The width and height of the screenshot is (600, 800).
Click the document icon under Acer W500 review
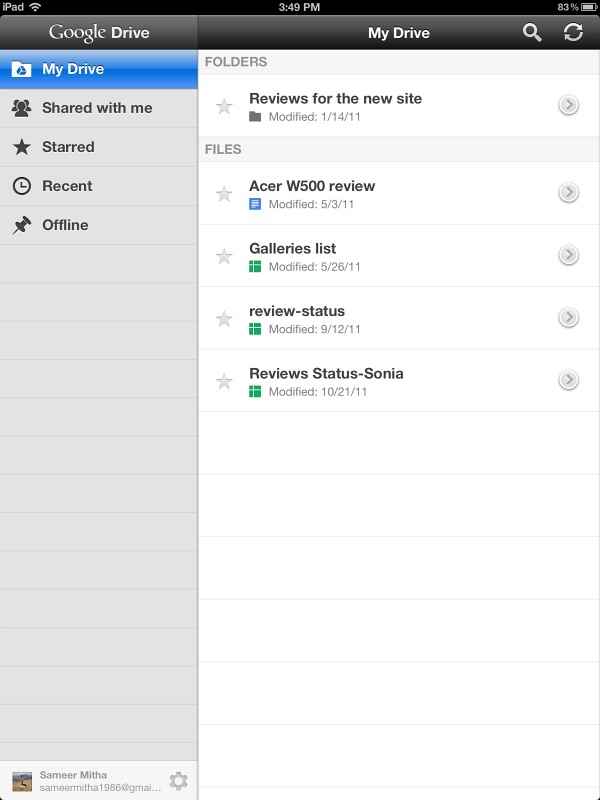(255, 204)
